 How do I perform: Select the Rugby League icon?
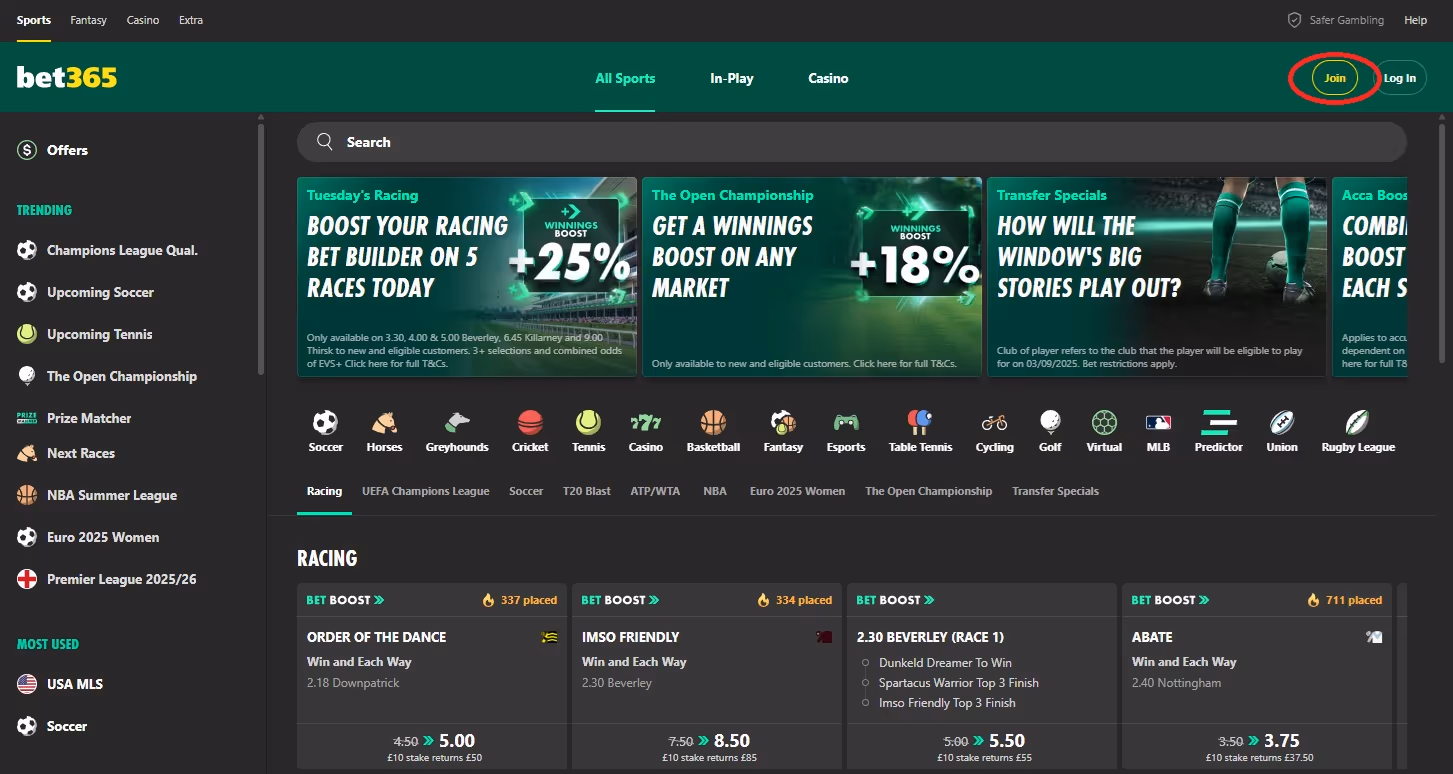[x=1358, y=422]
